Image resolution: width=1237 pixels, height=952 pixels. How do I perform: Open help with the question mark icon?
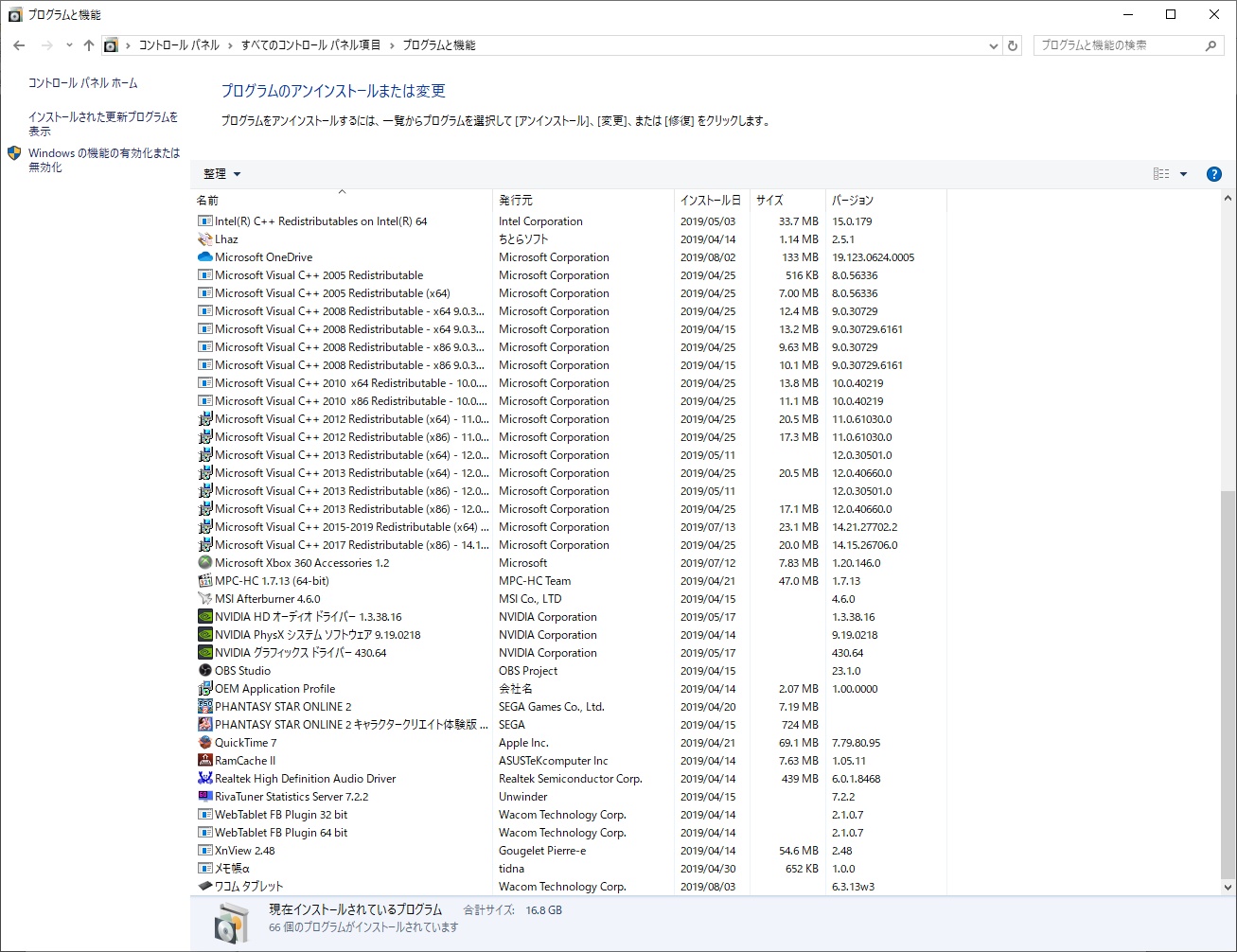[1214, 174]
